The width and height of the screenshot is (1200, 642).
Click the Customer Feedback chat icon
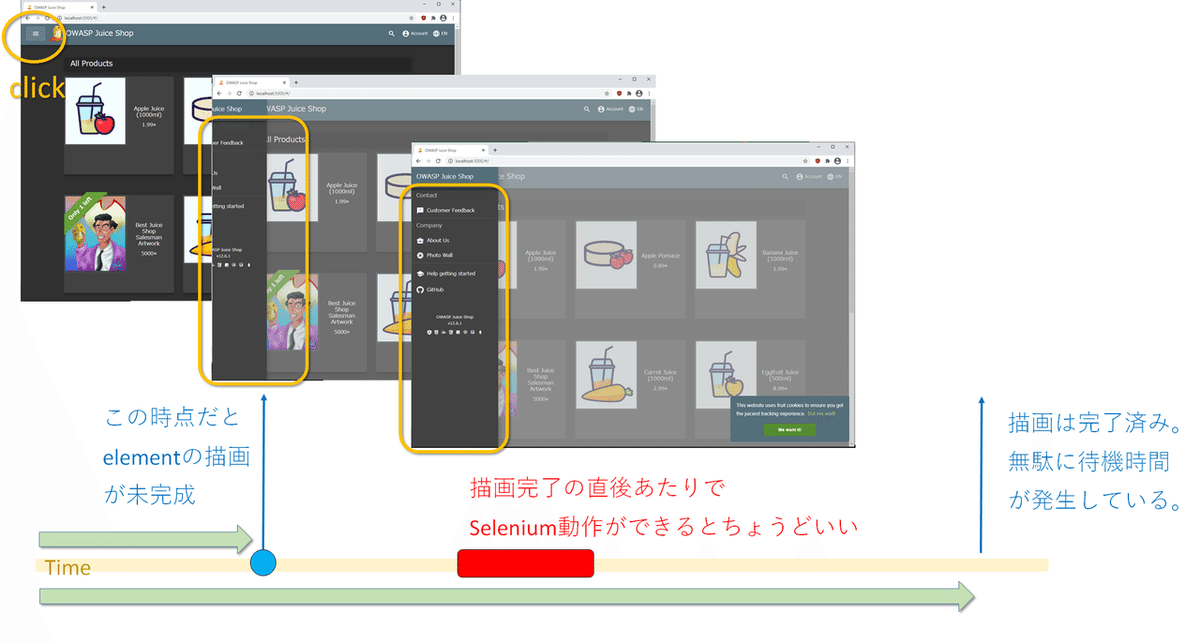(x=420, y=209)
